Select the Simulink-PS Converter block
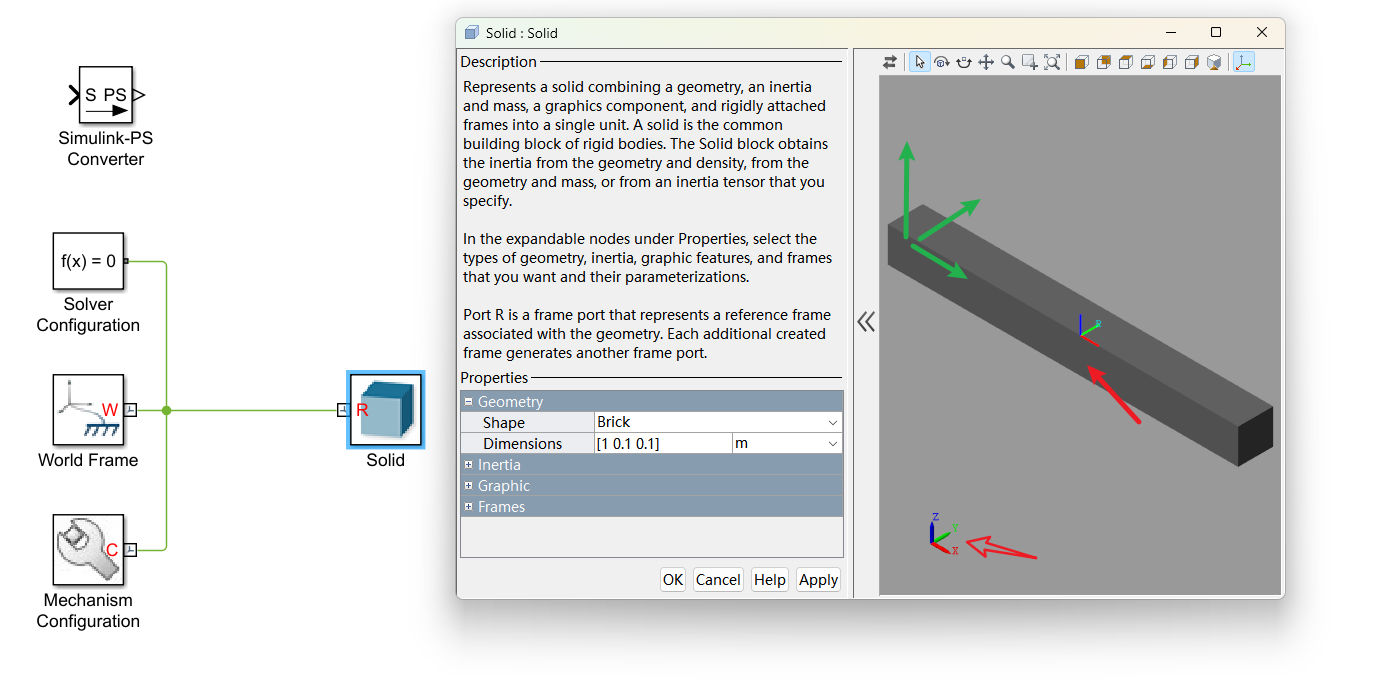This screenshot has height=699, width=1376. (106, 95)
